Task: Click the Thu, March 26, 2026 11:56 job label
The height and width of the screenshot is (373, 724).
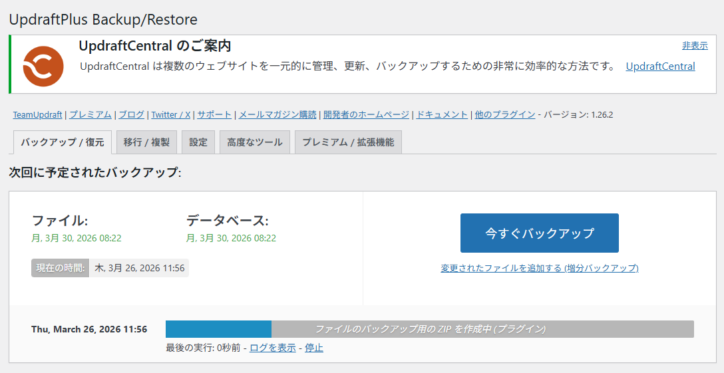Action: click(89, 330)
